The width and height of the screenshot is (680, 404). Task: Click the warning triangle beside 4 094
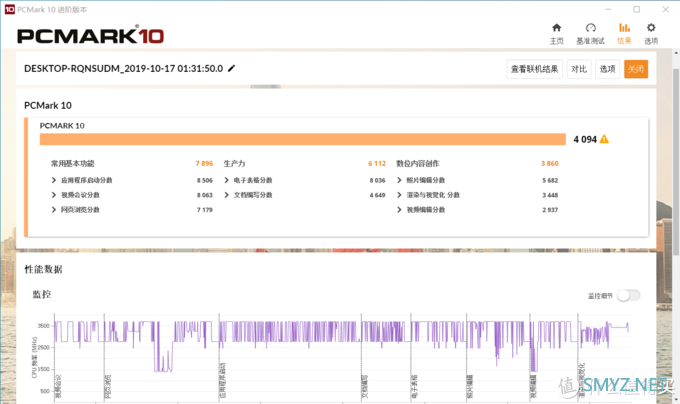[x=604, y=139]
